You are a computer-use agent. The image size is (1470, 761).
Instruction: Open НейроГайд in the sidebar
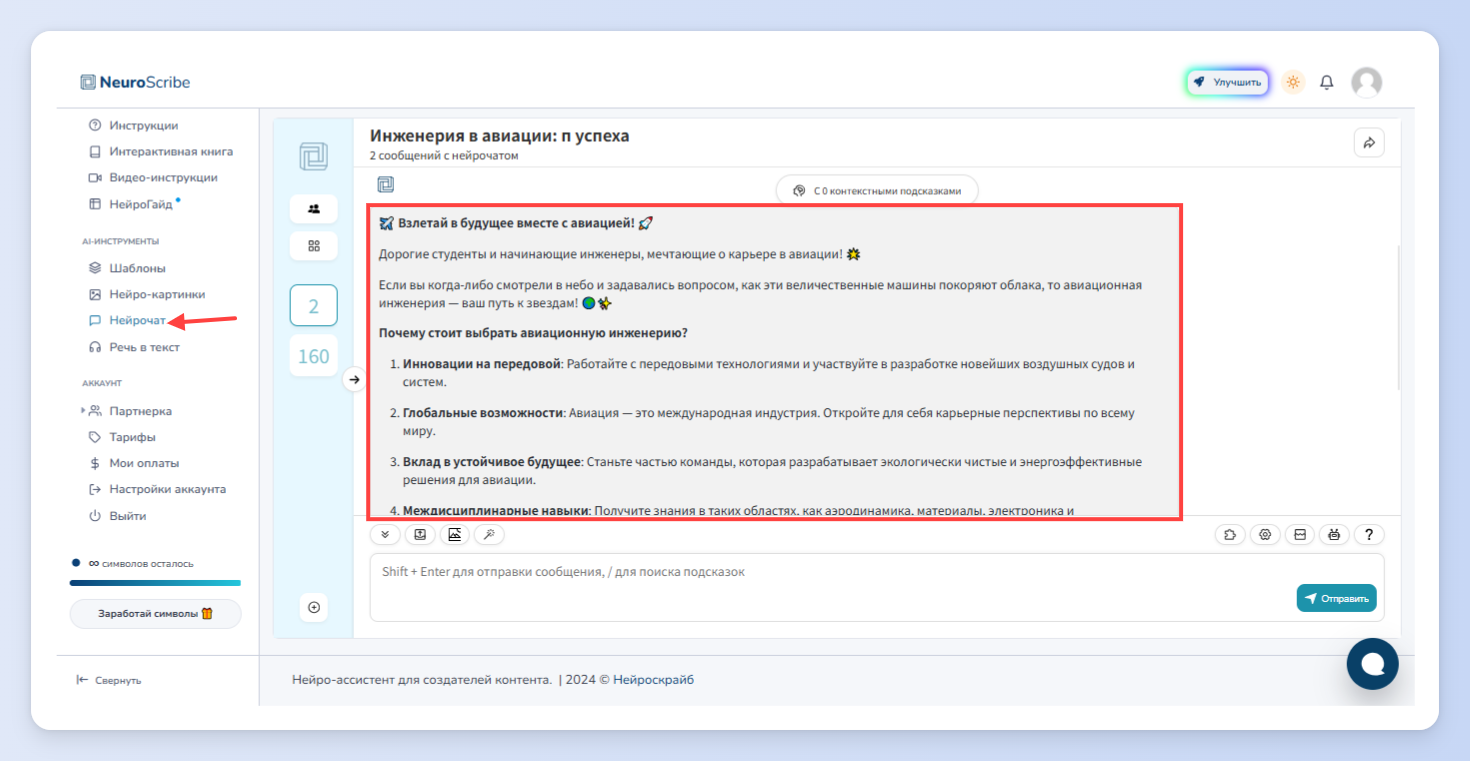[135, 204]
